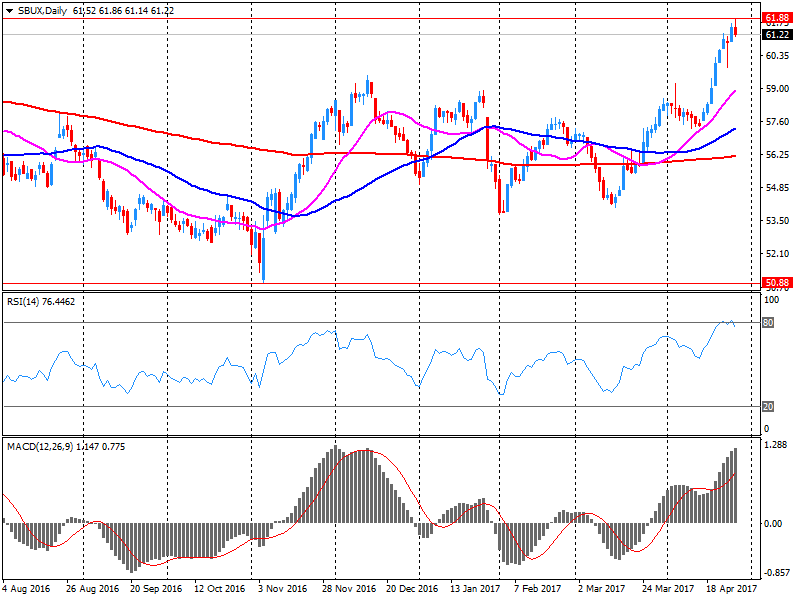Click the 56.25 price scale value
The image size is (800, 600).
[x=778, y=155]
